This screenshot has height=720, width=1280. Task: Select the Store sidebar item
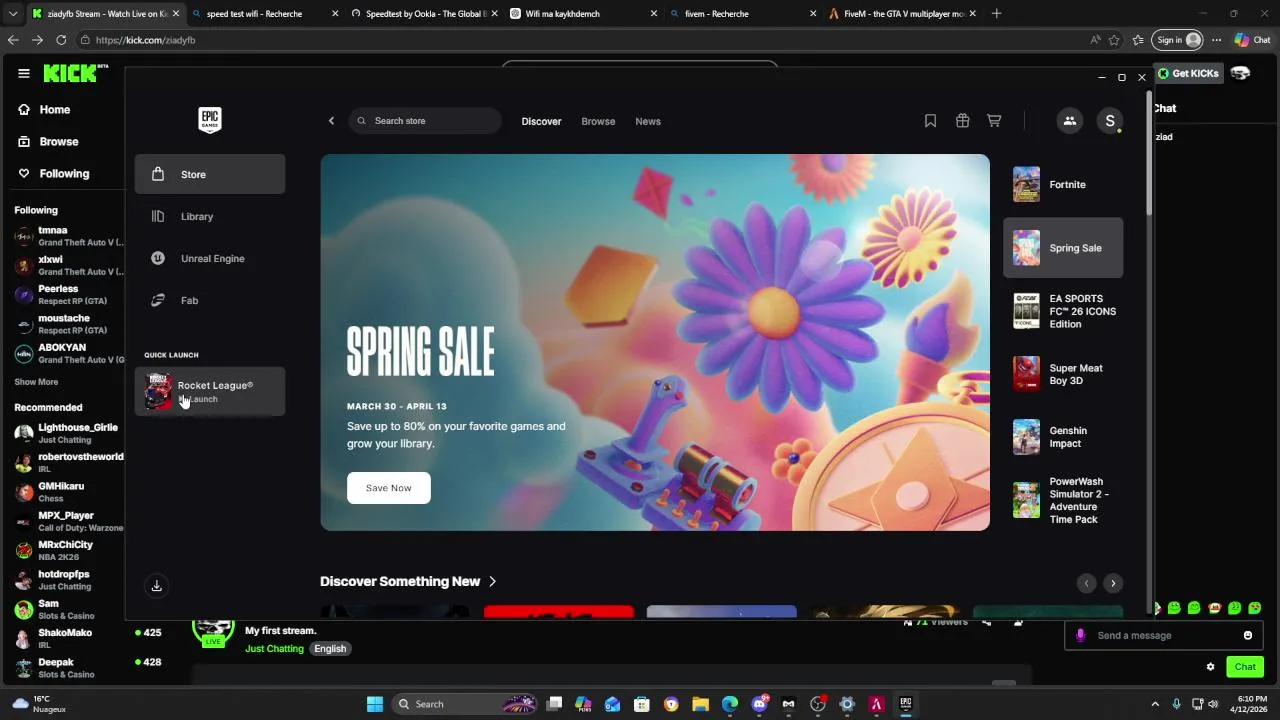click(x=210, y=174)
